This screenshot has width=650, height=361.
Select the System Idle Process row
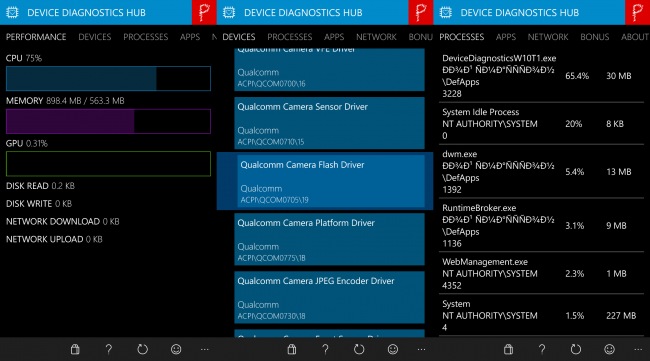coord(541,124)
